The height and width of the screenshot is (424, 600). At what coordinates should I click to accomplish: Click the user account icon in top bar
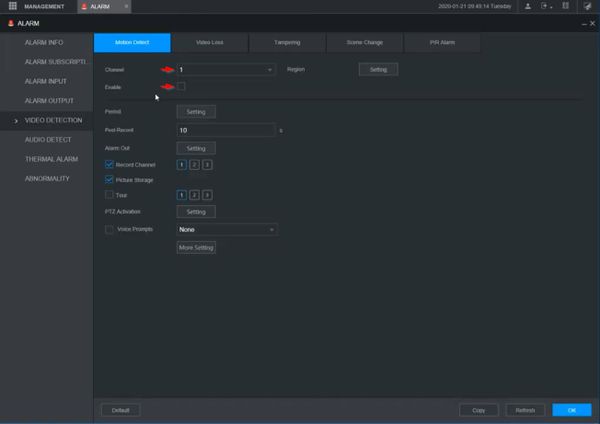[528, 6]
